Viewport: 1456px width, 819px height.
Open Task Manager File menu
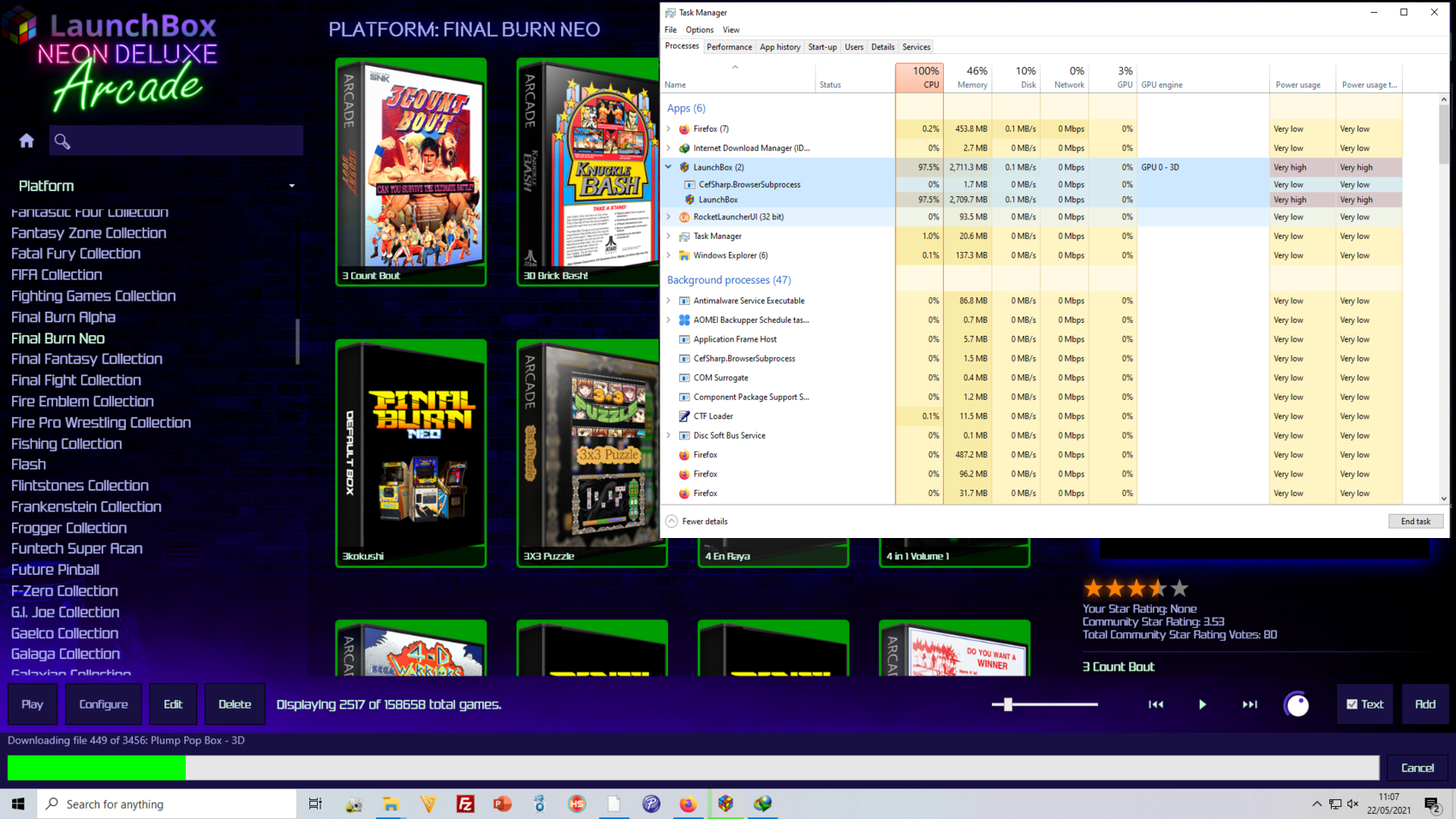671,30
